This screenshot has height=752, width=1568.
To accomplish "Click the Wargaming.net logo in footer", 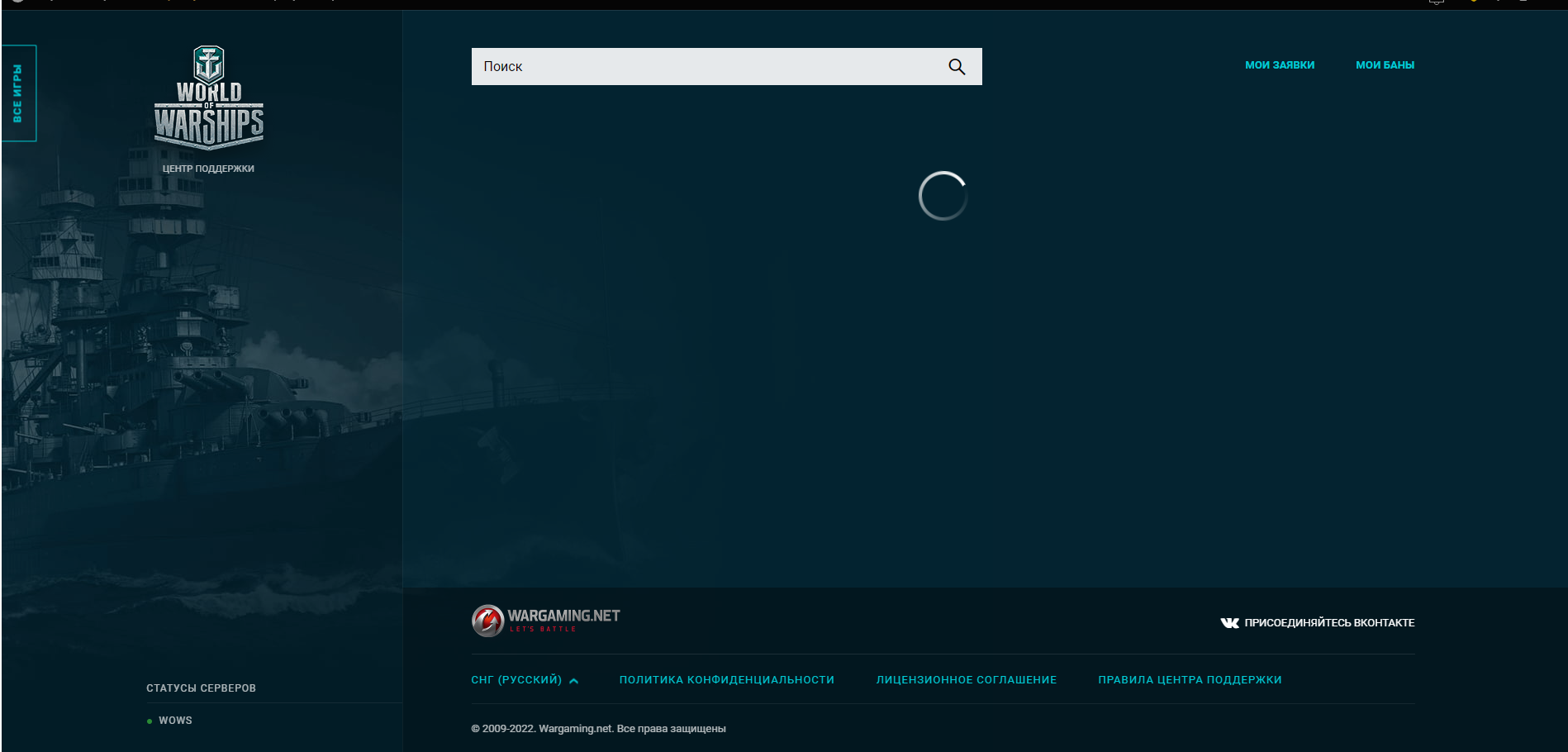I will pos(546,621).
